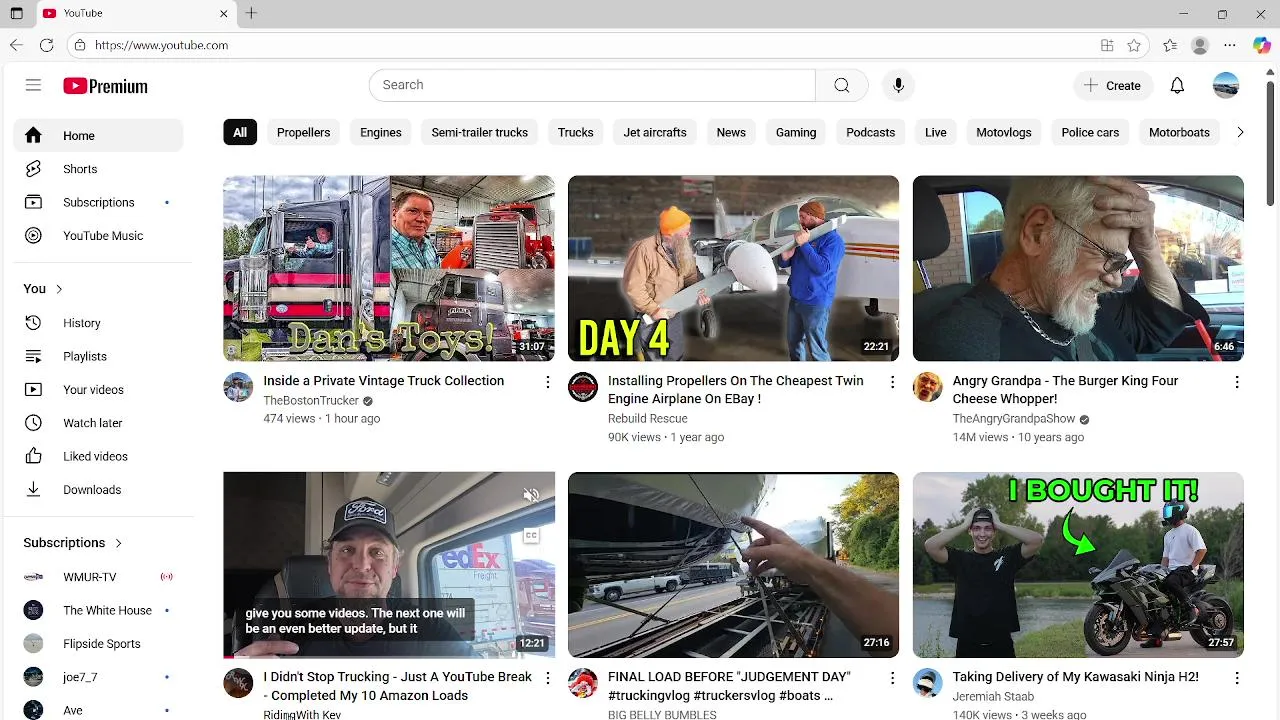Click into the Search input field
Screen dimensions: 1280x720
tap(592, 85)
